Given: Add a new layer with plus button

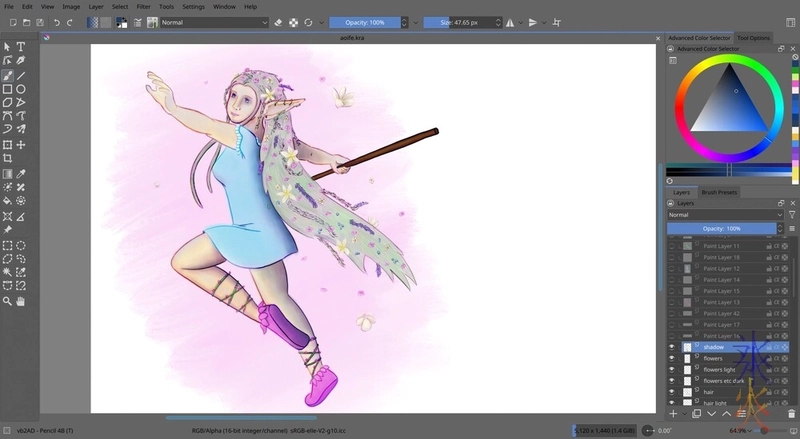Looking at the screenshot, I should point(673,413).
